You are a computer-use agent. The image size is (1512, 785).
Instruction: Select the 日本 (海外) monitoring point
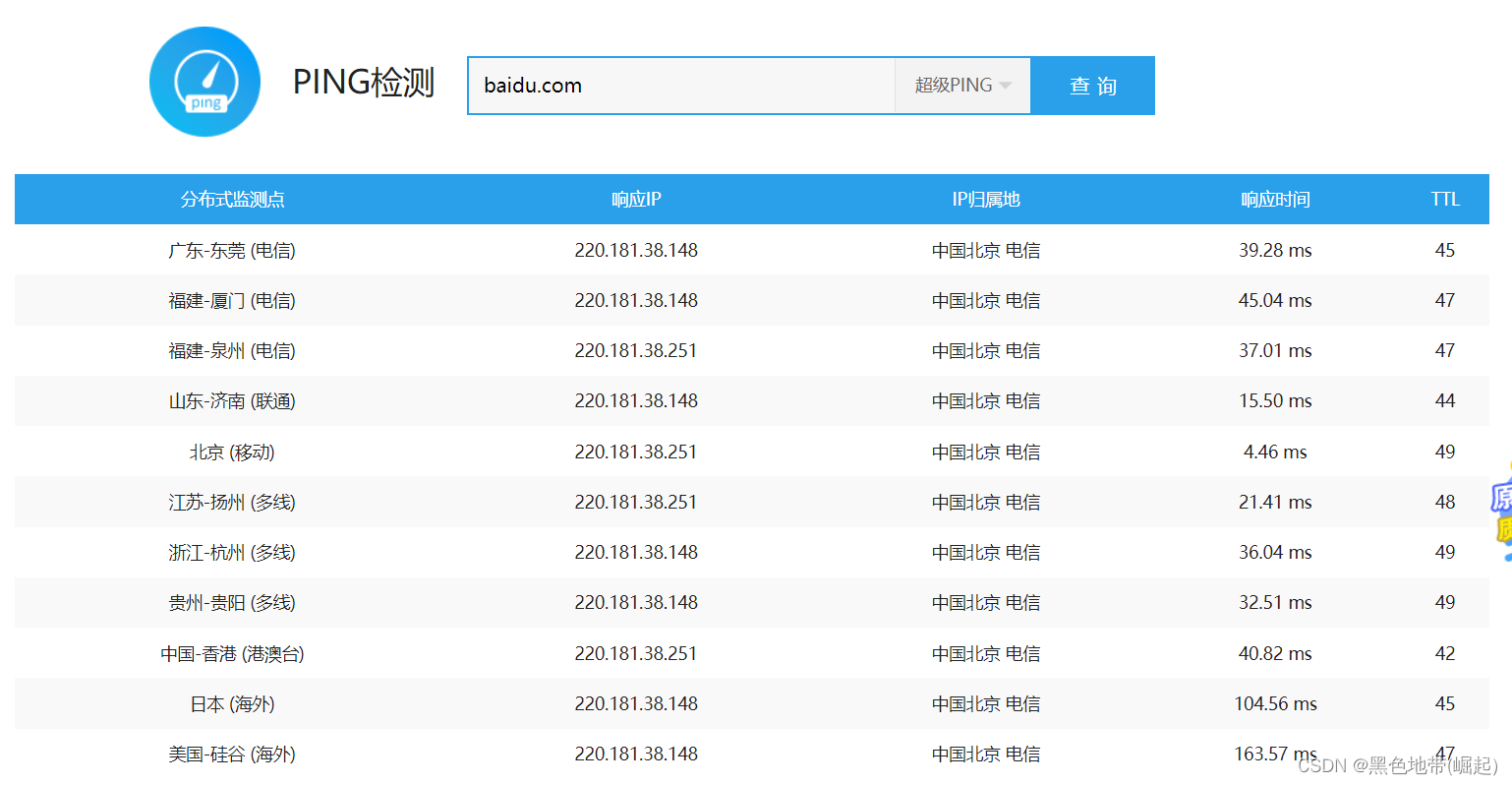pyautogui.click(x=232, y=704)
